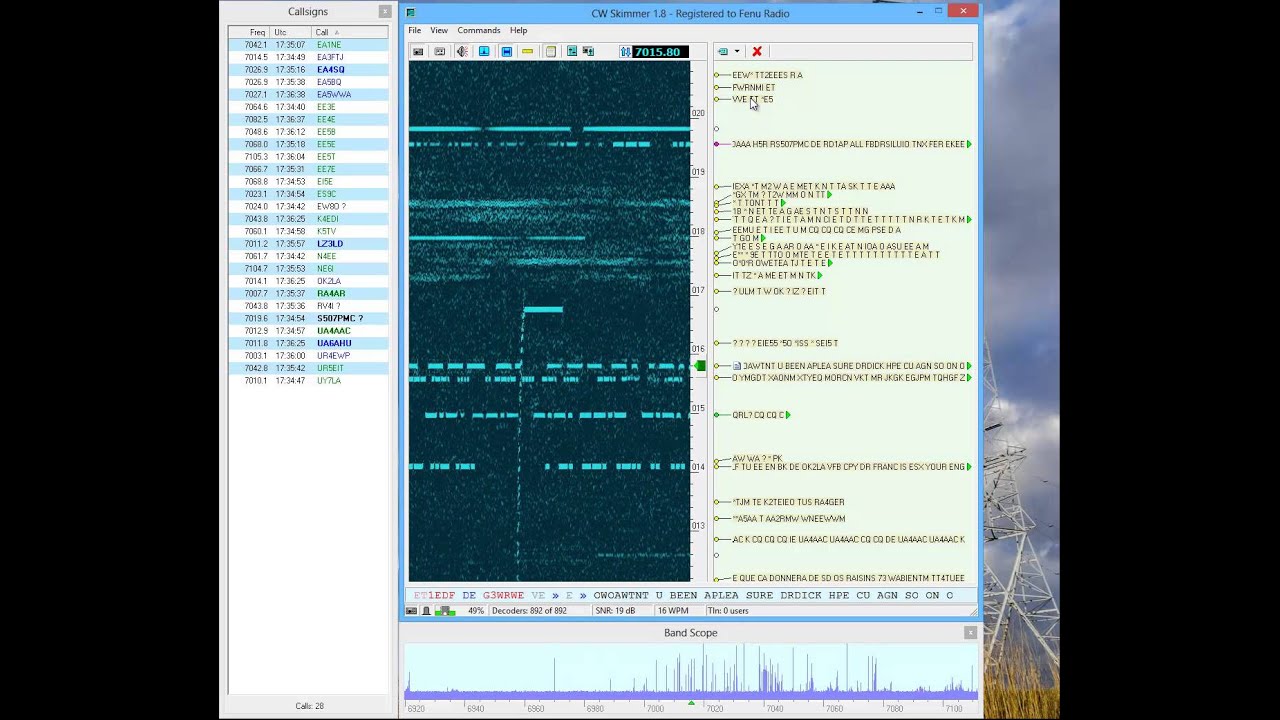Select callsign K4EDI row
This screenshot has width=1280, height=720.
click(308, 219)
